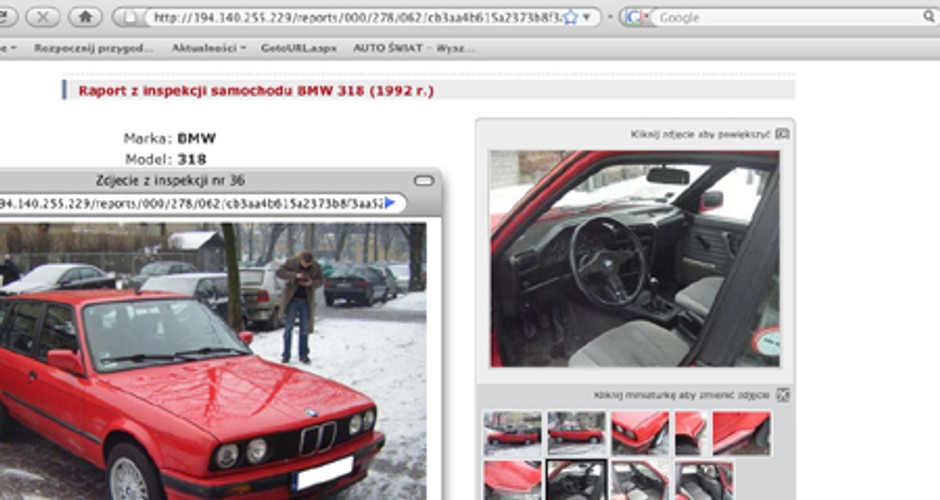Open the 'Rozpocznij przygod...' bookmark
This screenshot has height=500, width=940.
click(x=94, y=48)
